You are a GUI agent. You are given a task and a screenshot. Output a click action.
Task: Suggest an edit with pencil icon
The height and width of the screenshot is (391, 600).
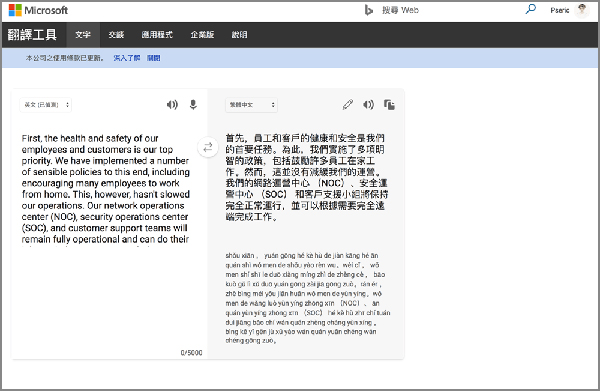pyautogui.click(x=347, y=104)
